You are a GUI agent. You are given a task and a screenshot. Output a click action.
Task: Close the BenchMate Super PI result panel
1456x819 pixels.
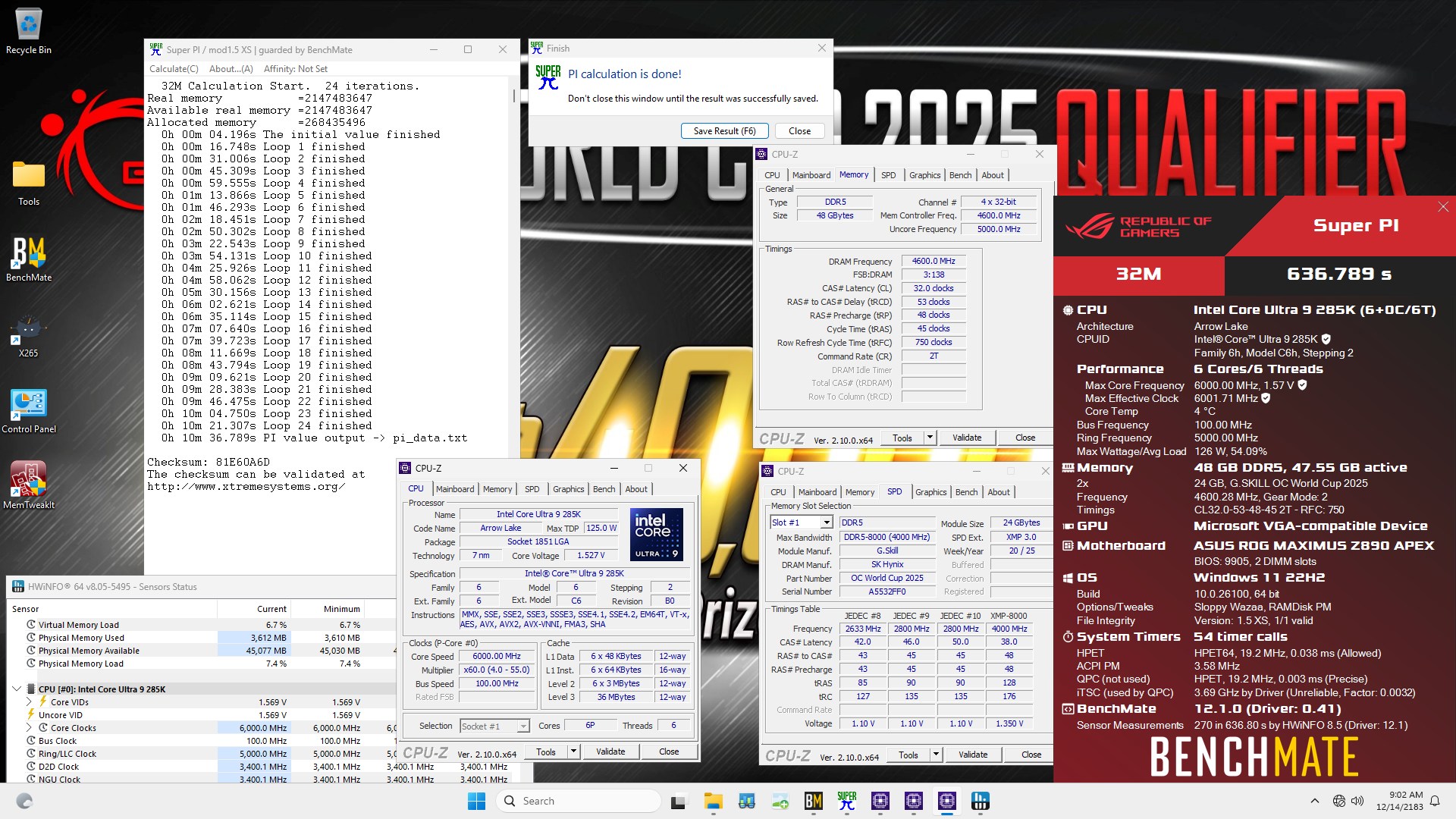[1443, 206]
